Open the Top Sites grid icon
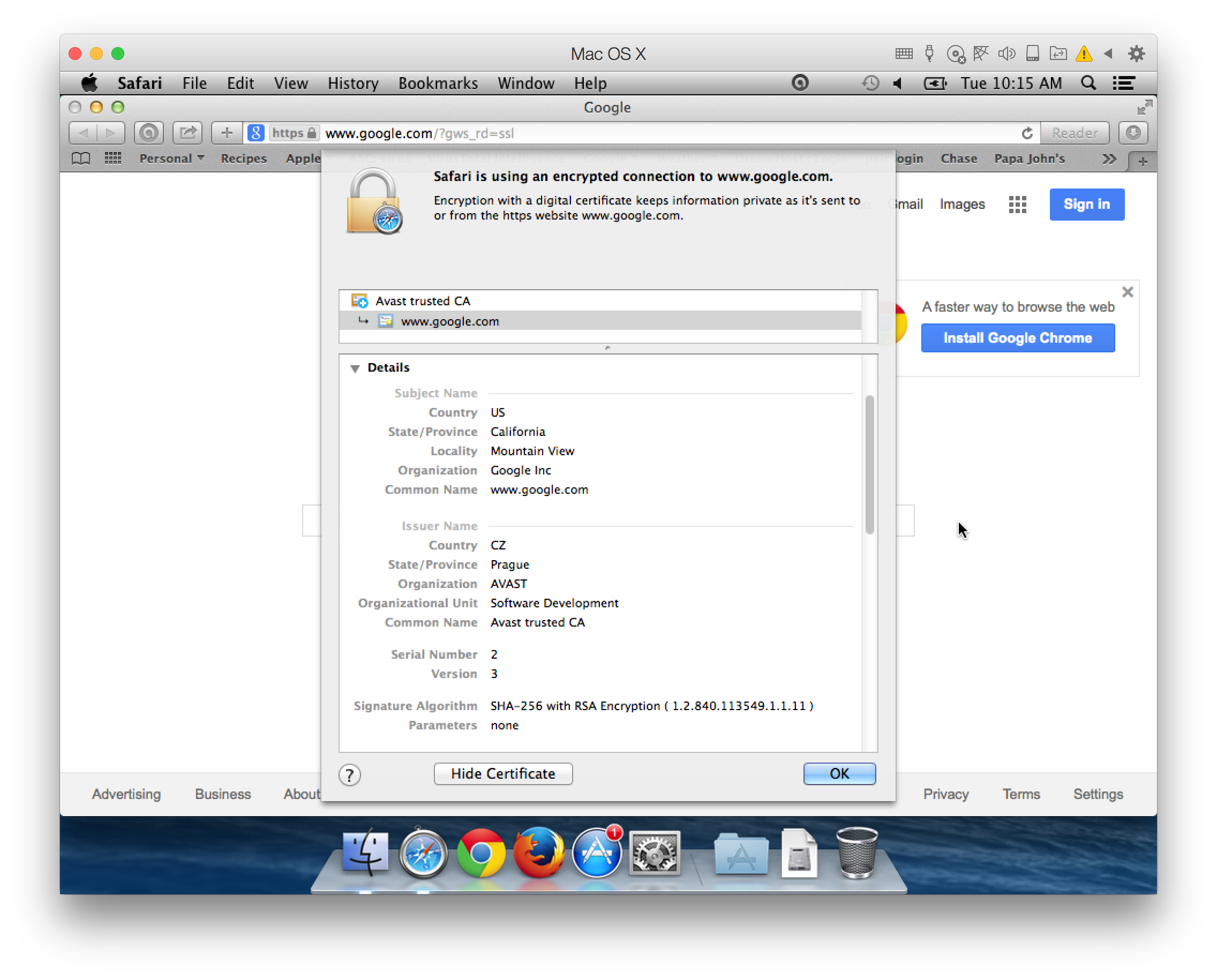1217x980 pixels. point(113,159)
